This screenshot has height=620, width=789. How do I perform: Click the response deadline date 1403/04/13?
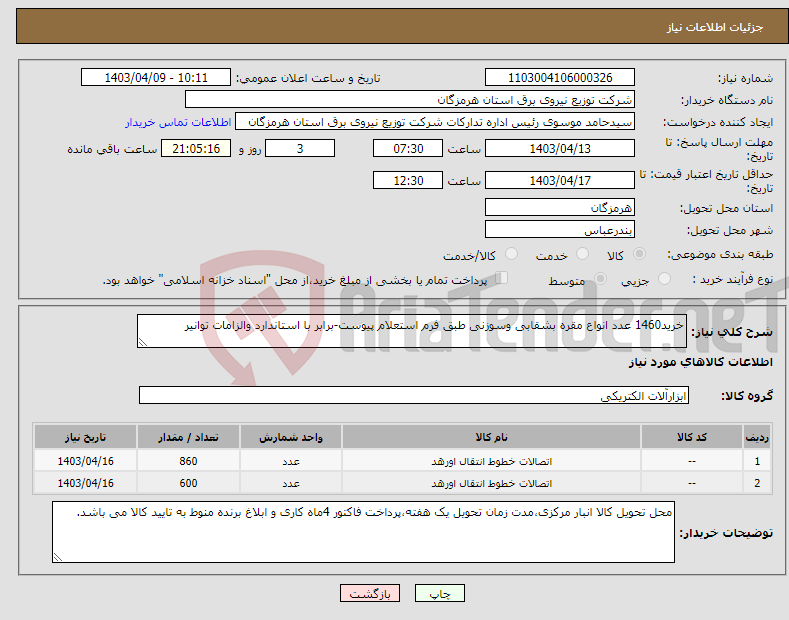click(560, 148)
